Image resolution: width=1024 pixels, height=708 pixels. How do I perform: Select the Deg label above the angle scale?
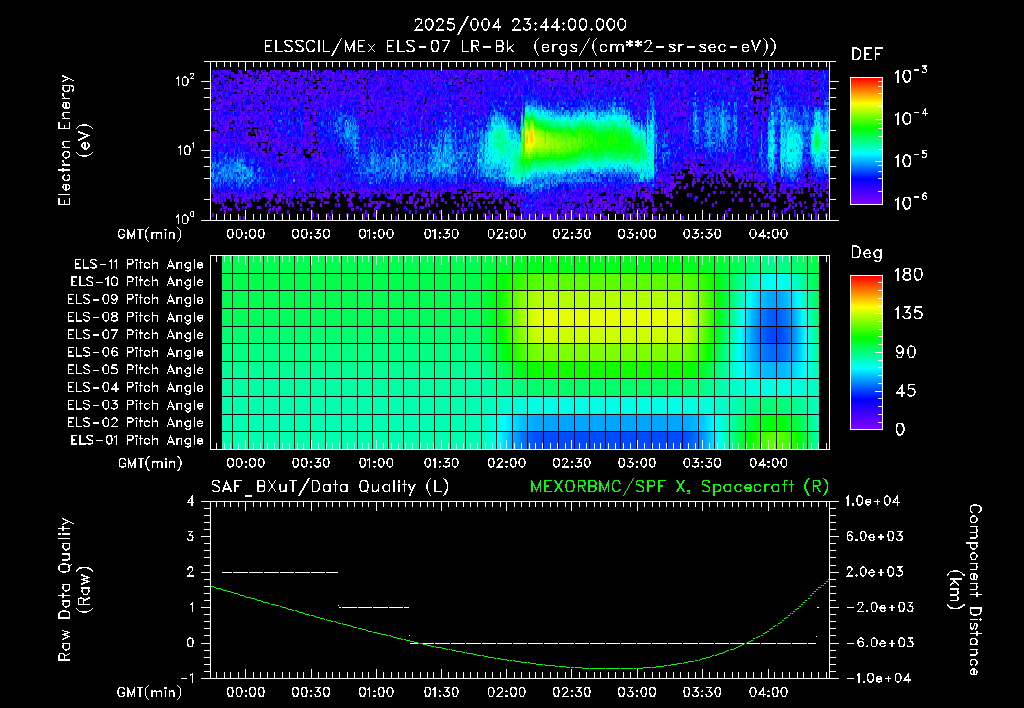pyautogui.click(x=866, y=253)
